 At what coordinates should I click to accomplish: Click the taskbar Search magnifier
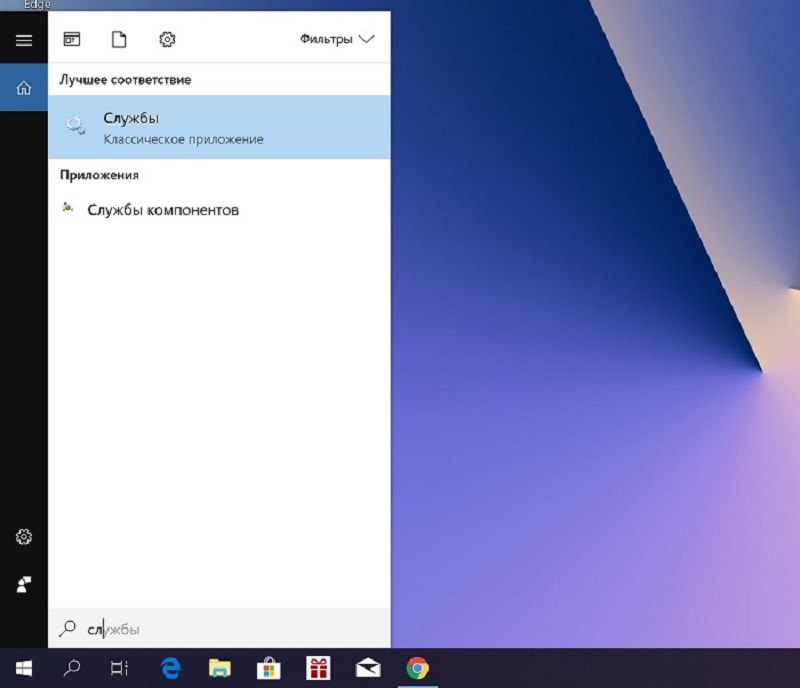[71, 668]
